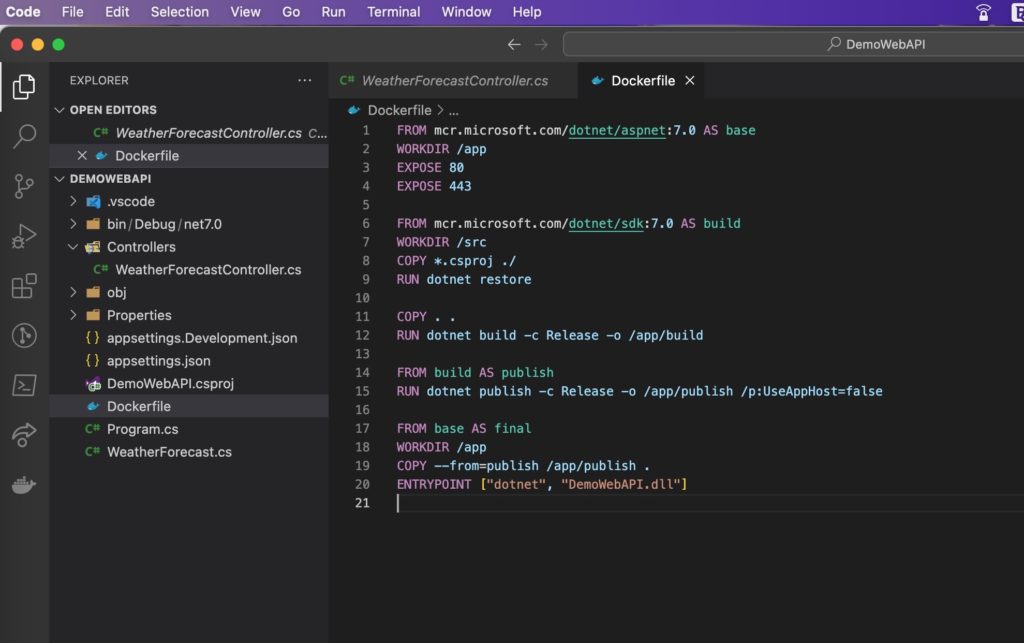Screen dimensions: 1024x643
Task: Open the Window menu
Action: tap(466, 12)
